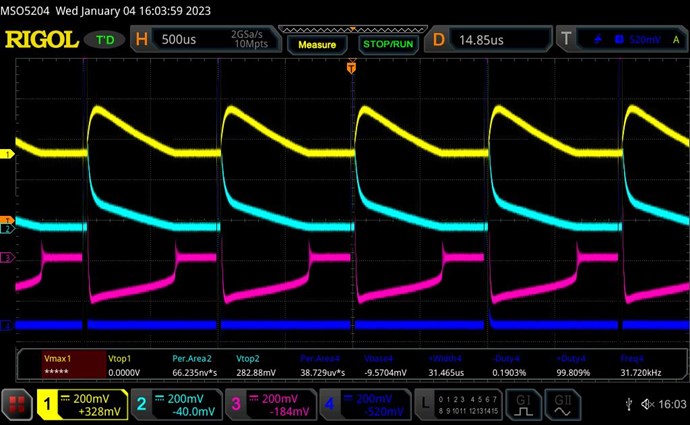Image resolution: width=690 pixels, height=425 pixels.
Task: Click the horizontal waveform memory position bar
Action: (x=352, y=29)
